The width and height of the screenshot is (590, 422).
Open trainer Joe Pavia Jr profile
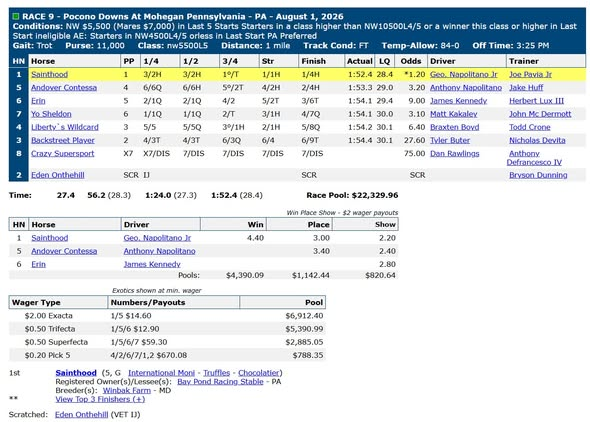[x=530, y=74]
